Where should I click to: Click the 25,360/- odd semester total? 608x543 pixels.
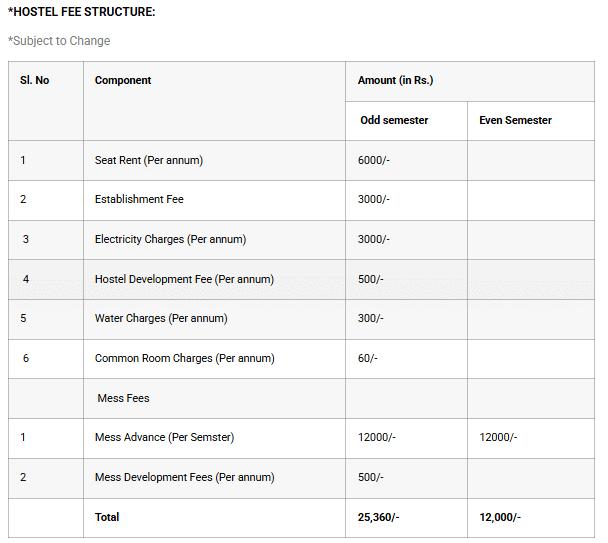click(x=379, y=517)
